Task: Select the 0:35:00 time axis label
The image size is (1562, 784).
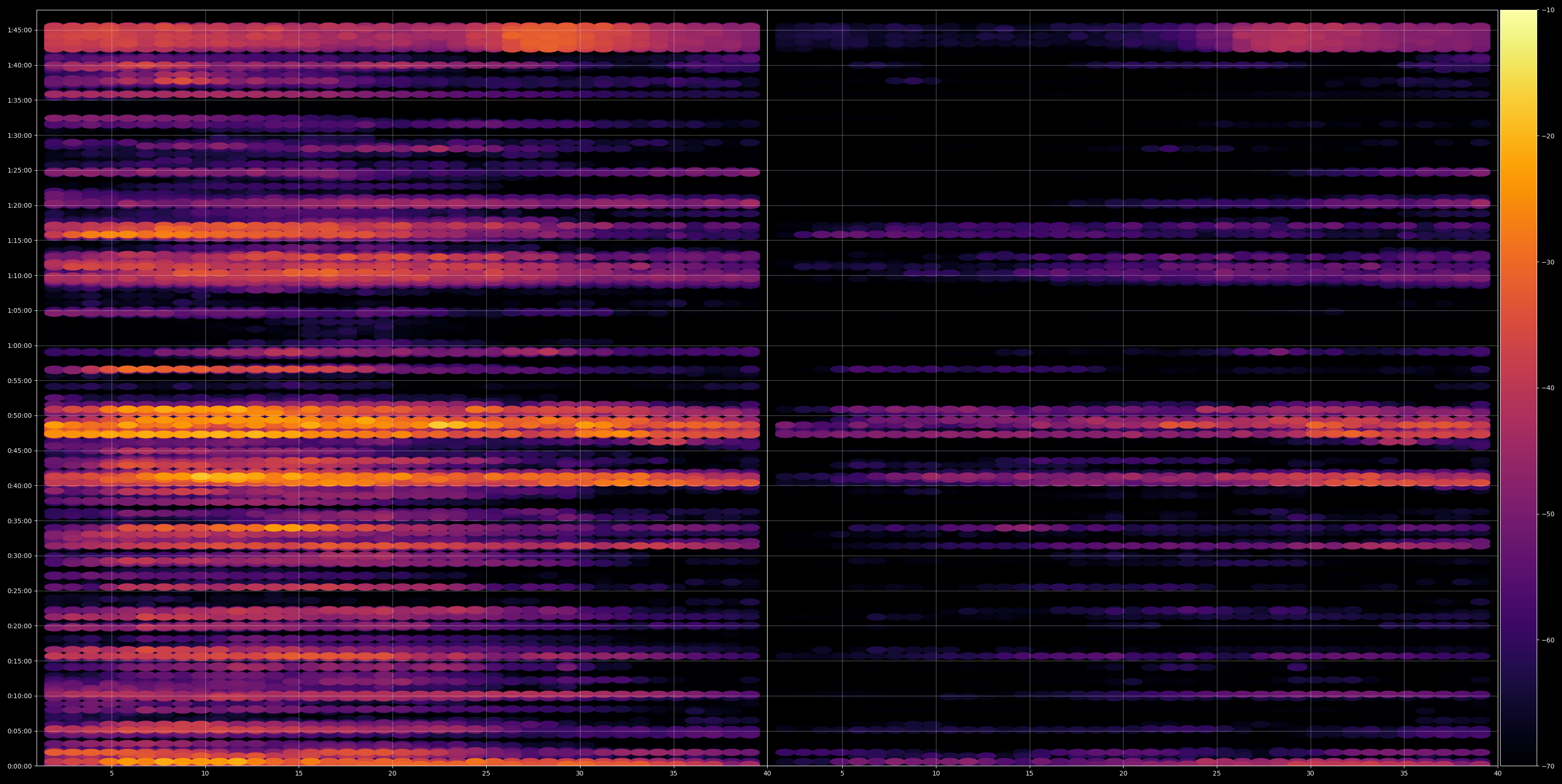Action: click(x=19, y=520)
